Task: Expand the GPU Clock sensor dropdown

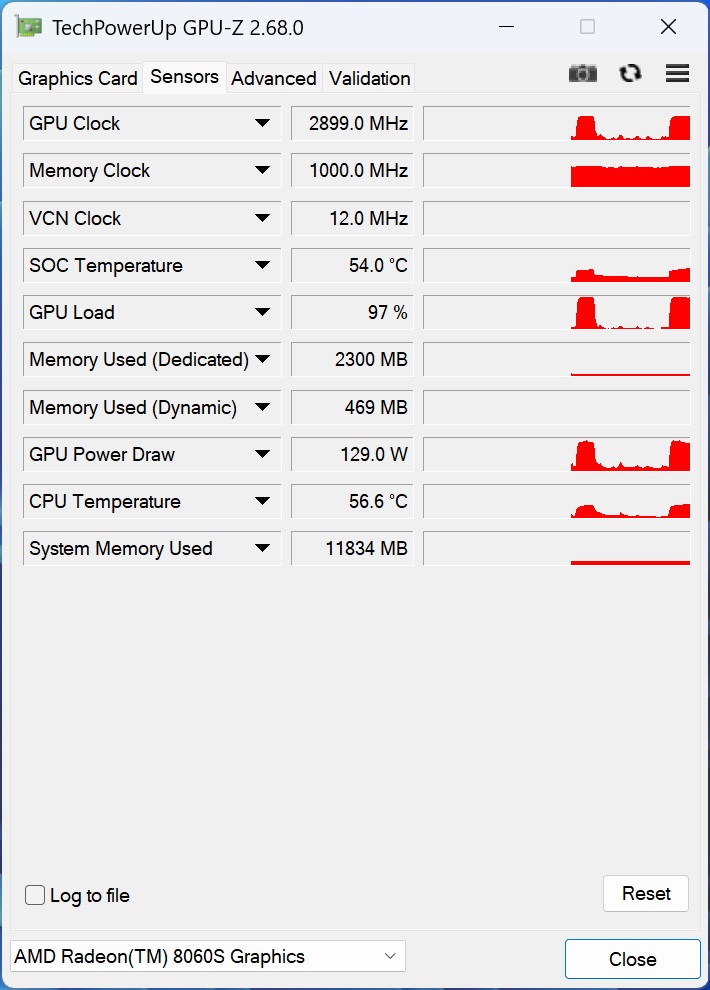Action: [x=262, y=123]
